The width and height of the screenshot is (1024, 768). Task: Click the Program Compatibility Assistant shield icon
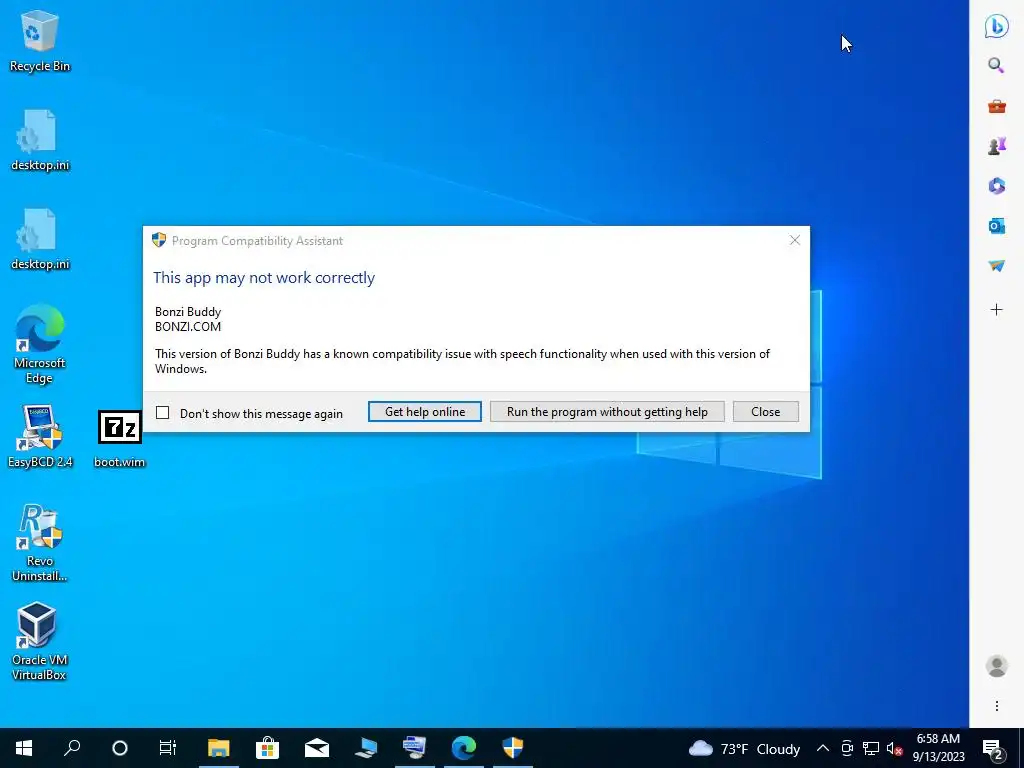tap(159, 240)
